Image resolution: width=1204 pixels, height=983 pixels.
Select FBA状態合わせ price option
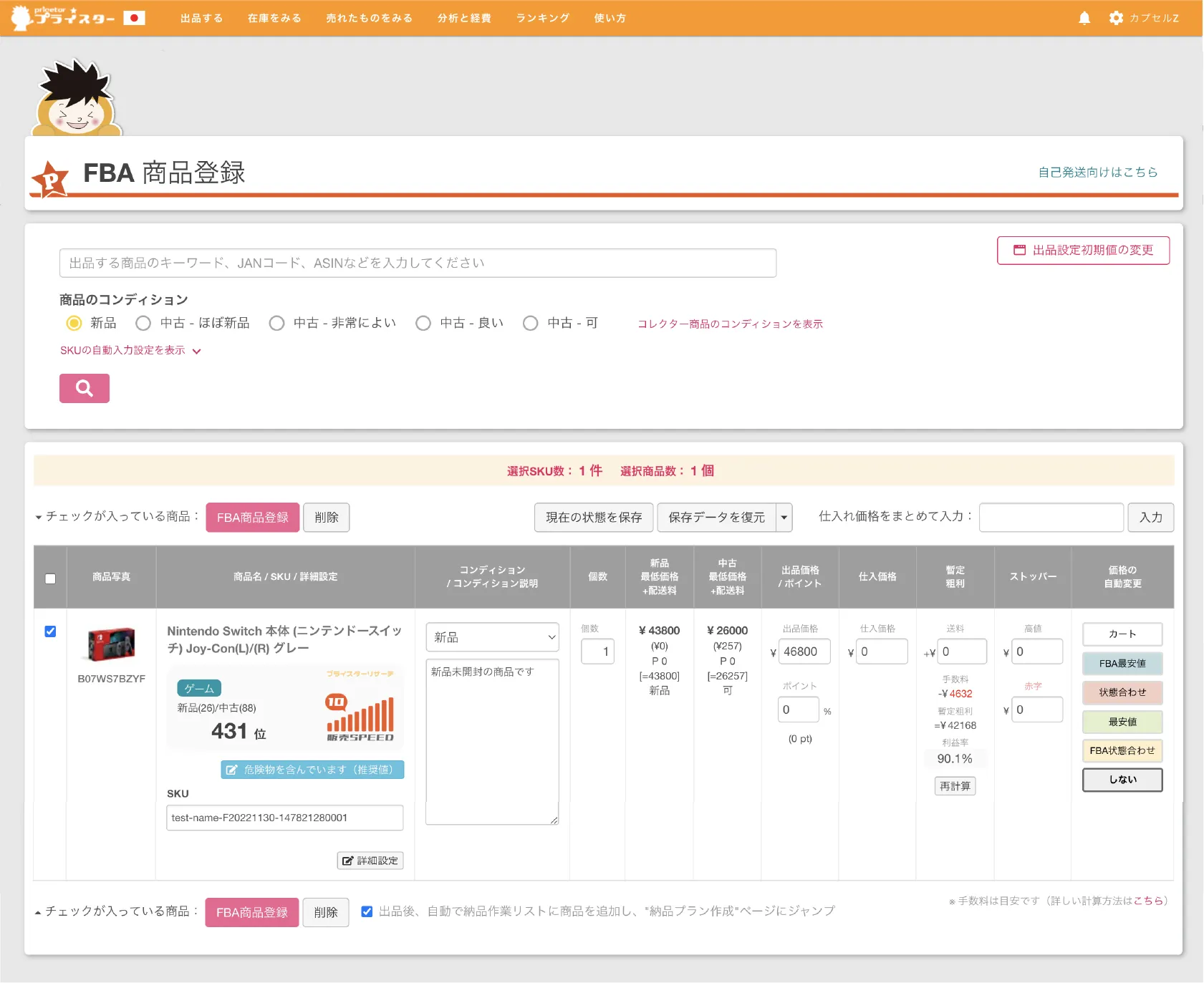pos(1122,750)
